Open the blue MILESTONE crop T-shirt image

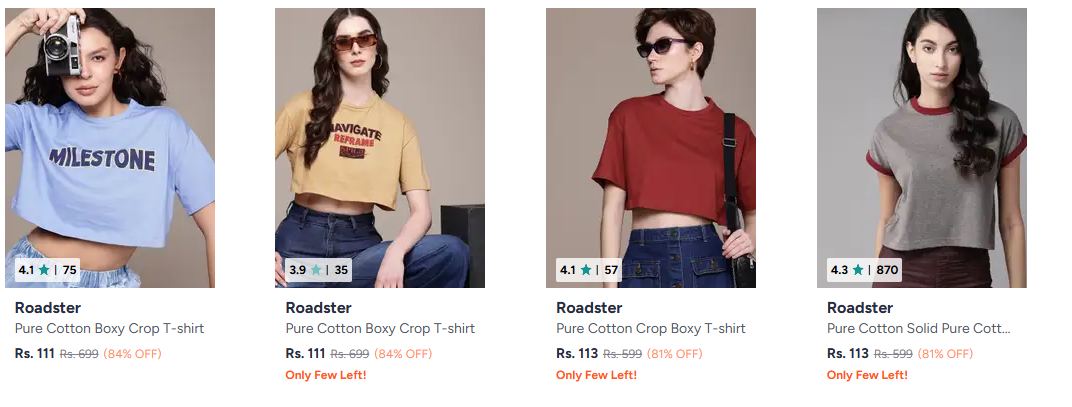(x=110, y=148)
